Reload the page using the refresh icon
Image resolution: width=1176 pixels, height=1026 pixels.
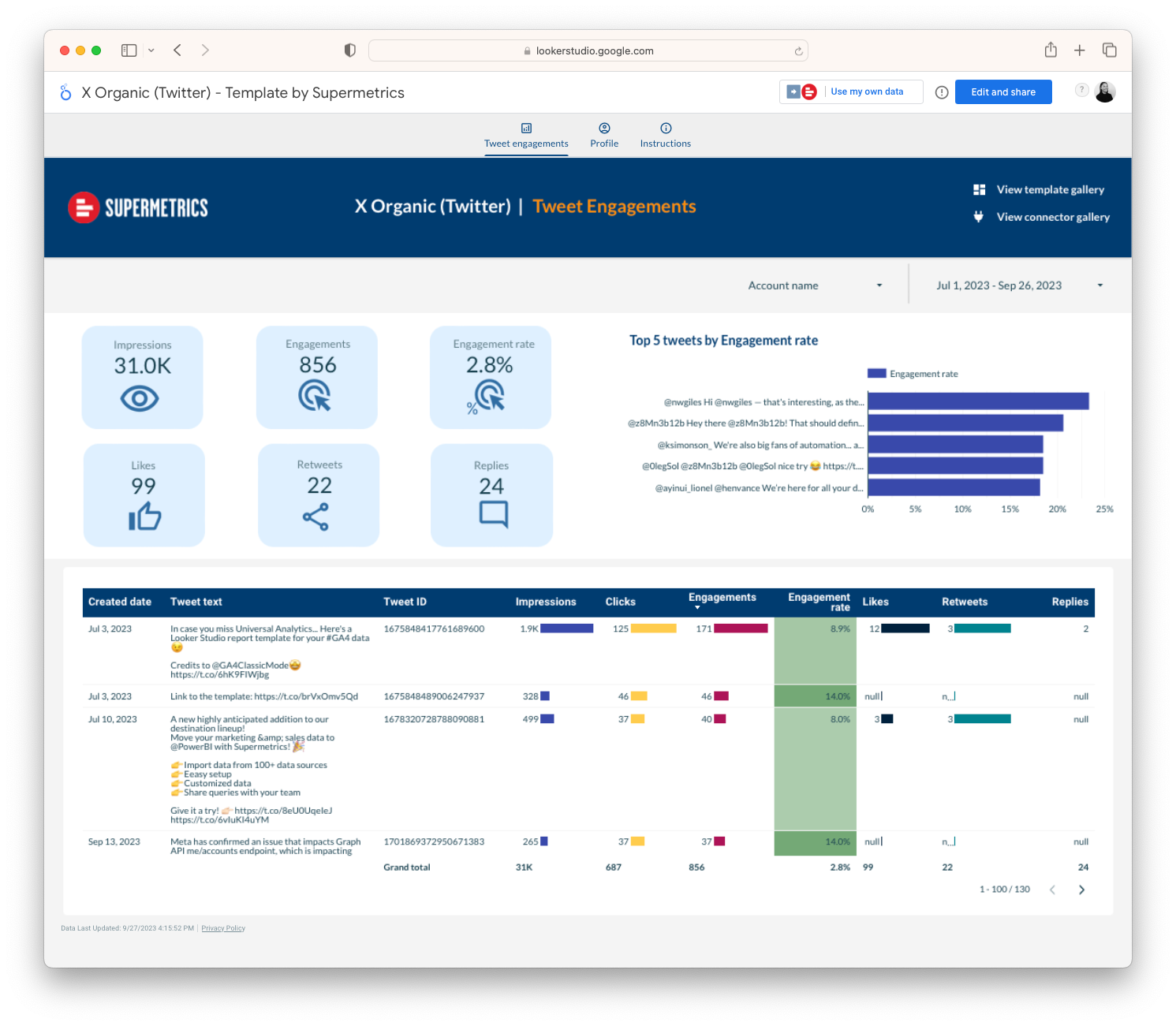click(x=798, y=51)
